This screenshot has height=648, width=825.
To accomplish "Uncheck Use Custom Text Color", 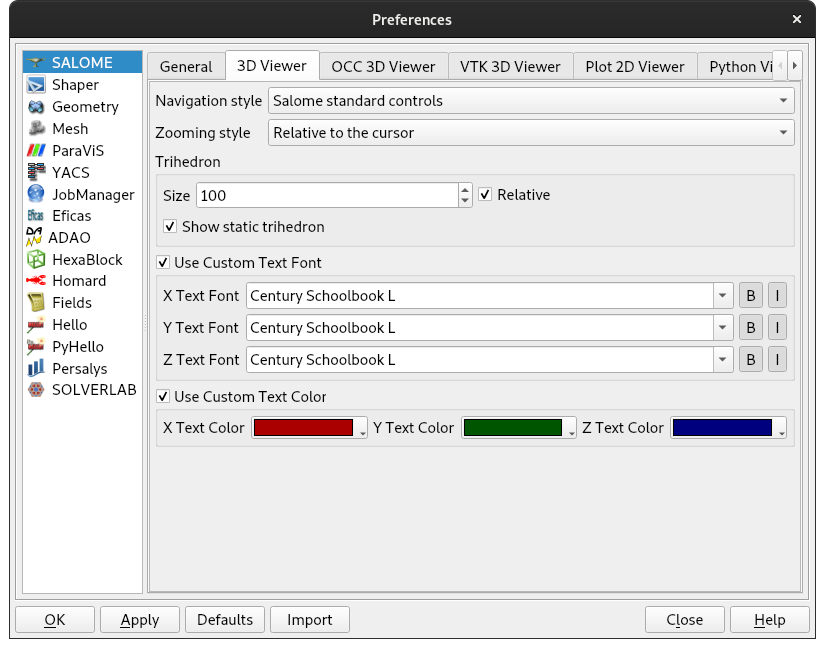I will [x=163, y=397].
